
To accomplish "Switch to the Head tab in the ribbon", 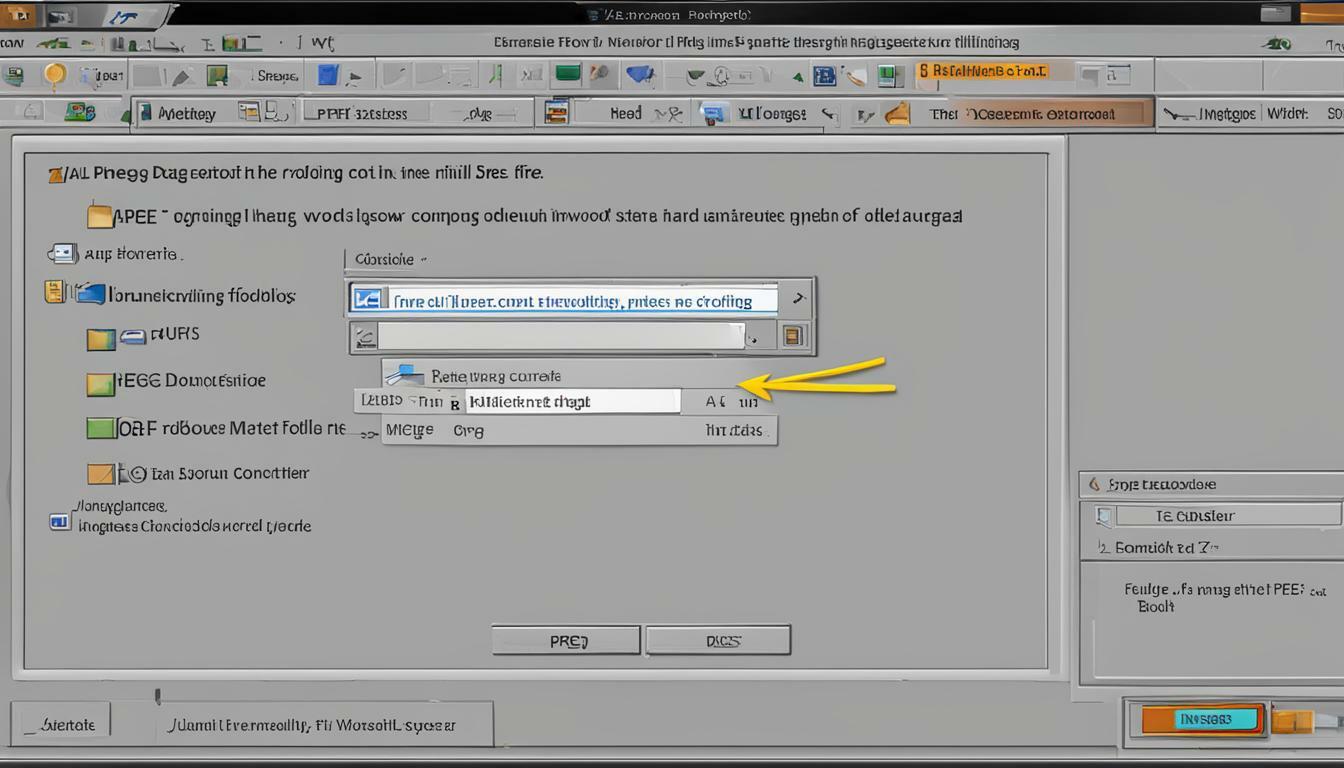I will point(625,113).
